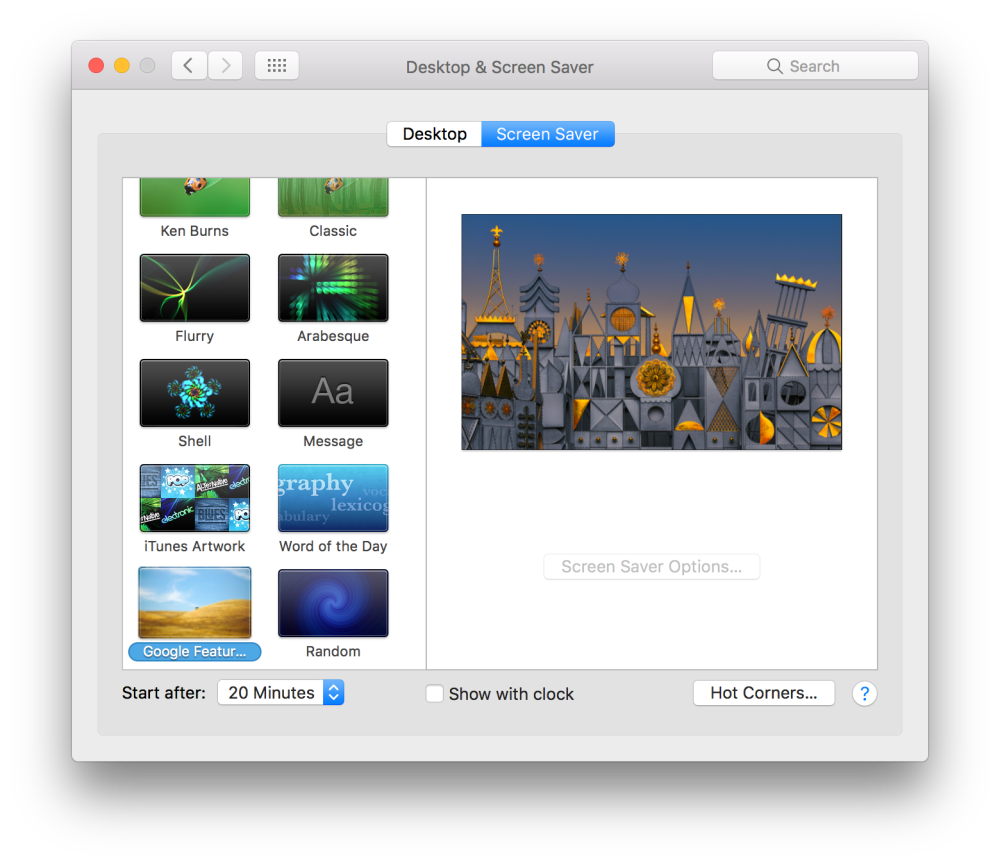Switch to the Desktop tab
The height and width of the screenshot is (864, 1000).
pos(434,134)
